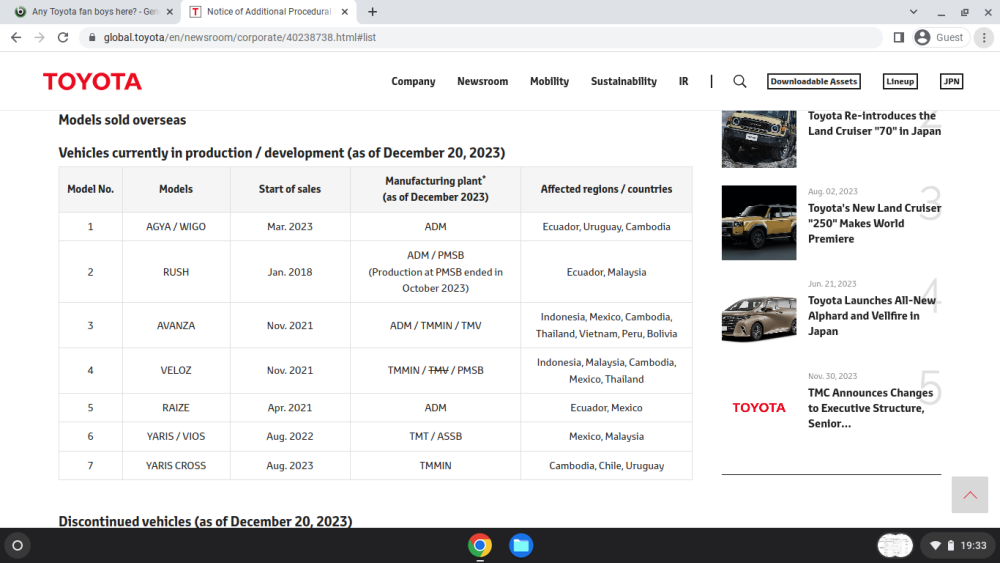The image size is (1000, 563).
Task: Open the Guest profile button
Action: pyautogui.click(x=941, y=38)
